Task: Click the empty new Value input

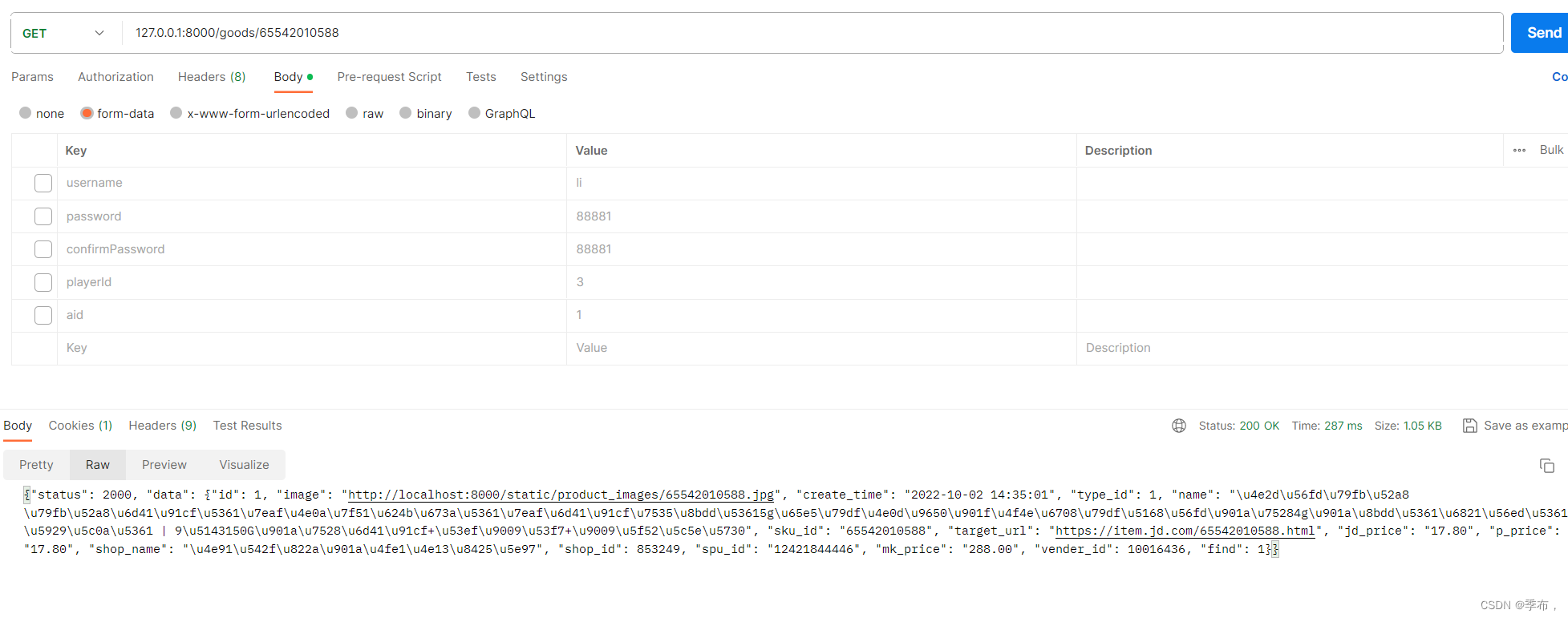Action: point(821,348)
